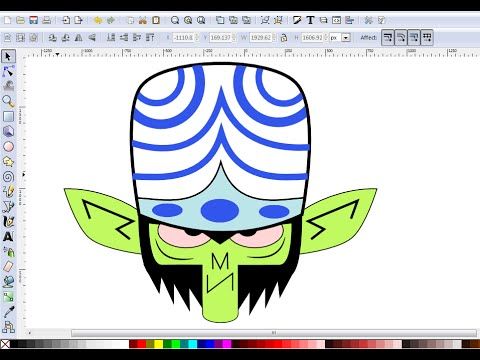Zoom to fit selection in window
Viewport: 480px width, 360px height.
[x=175, y=21]
